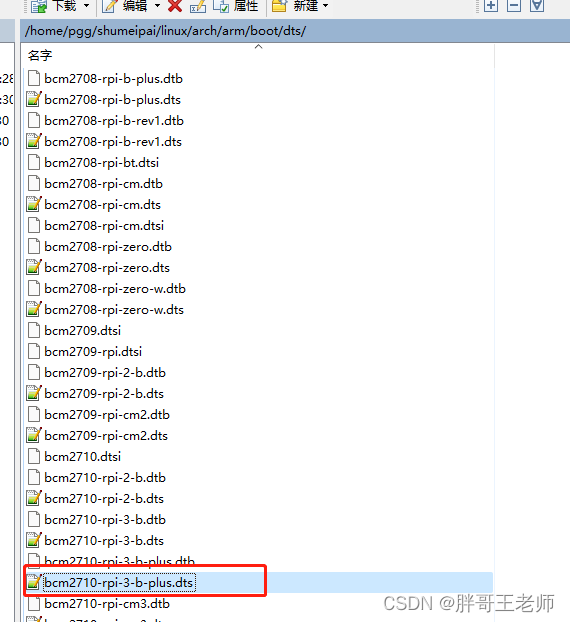The image size is (570, 622).
Task: Select file bcm2710-rpi-3-b.dtb
Action: pos(96,520)
